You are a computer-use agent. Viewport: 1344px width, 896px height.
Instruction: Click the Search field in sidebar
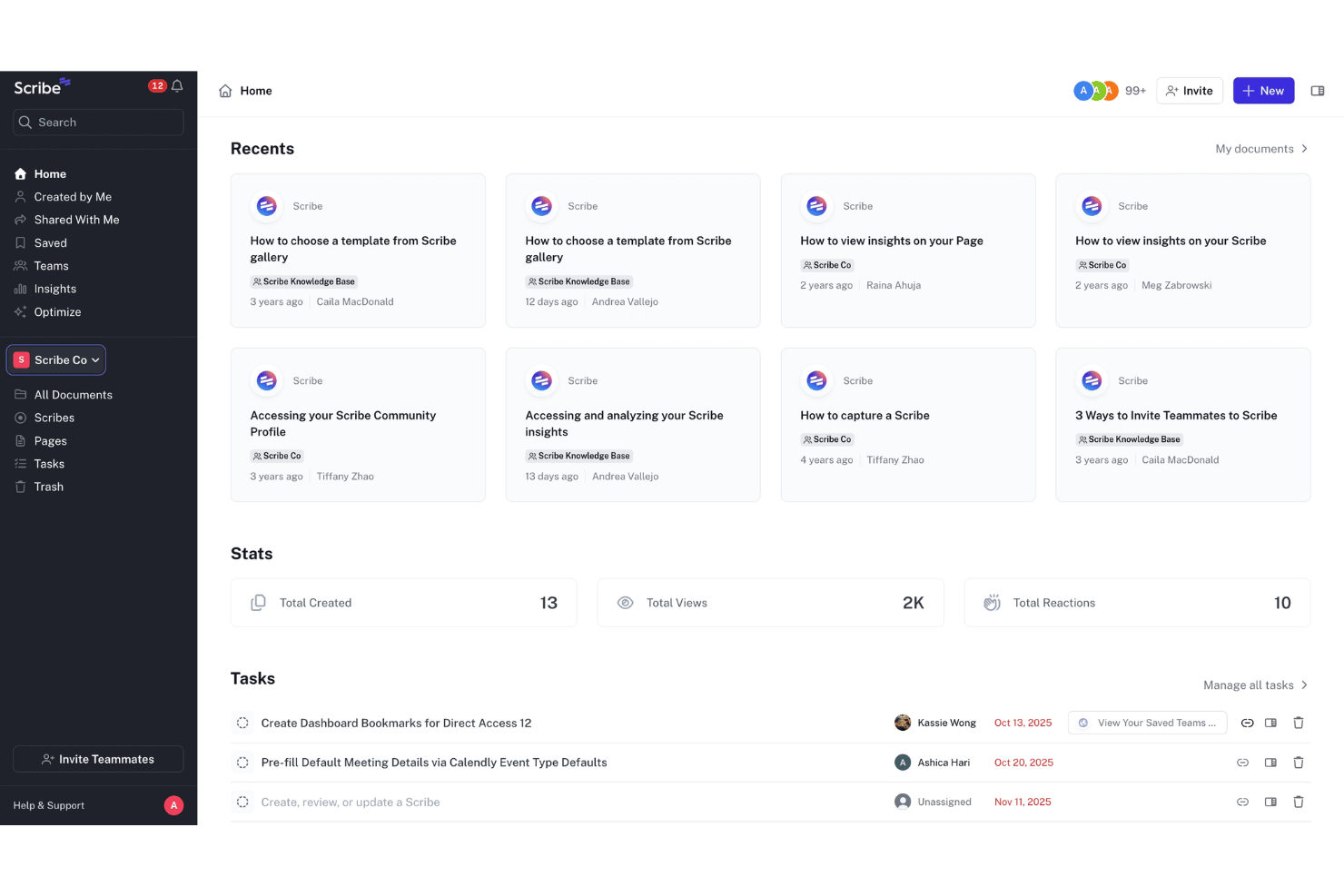pos(98,123)
